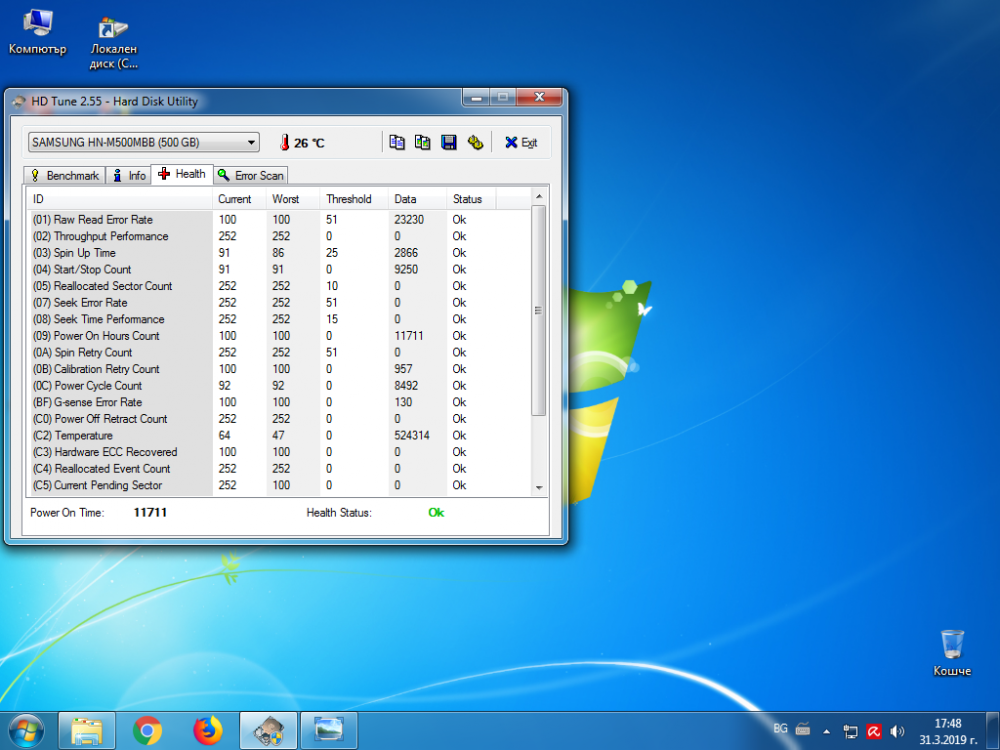
Task: Click the taskbar clock showing 17:48
Action: point(948,732)
